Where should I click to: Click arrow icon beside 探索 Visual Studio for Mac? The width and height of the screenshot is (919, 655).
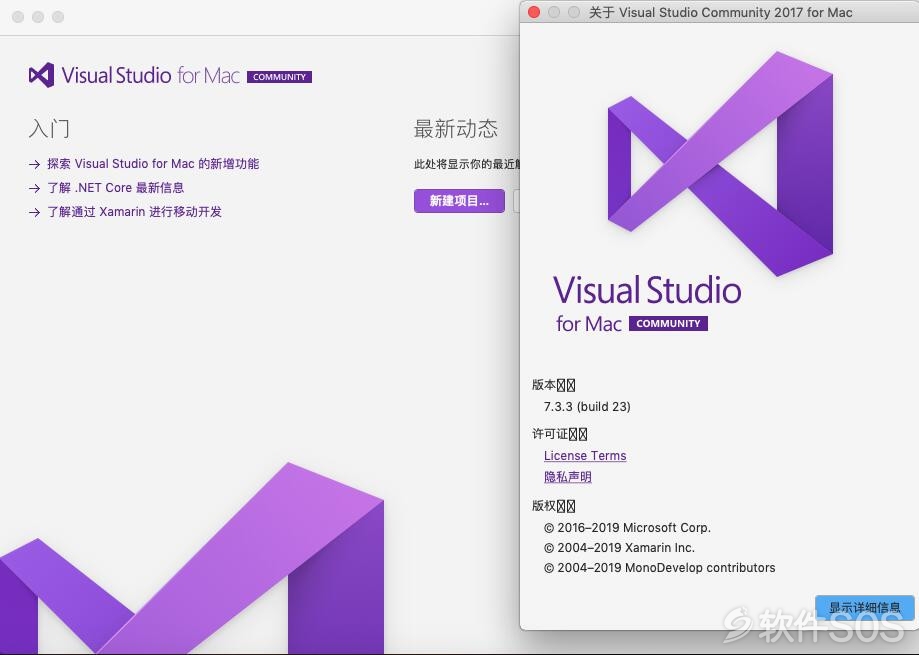tap(35, 165)
